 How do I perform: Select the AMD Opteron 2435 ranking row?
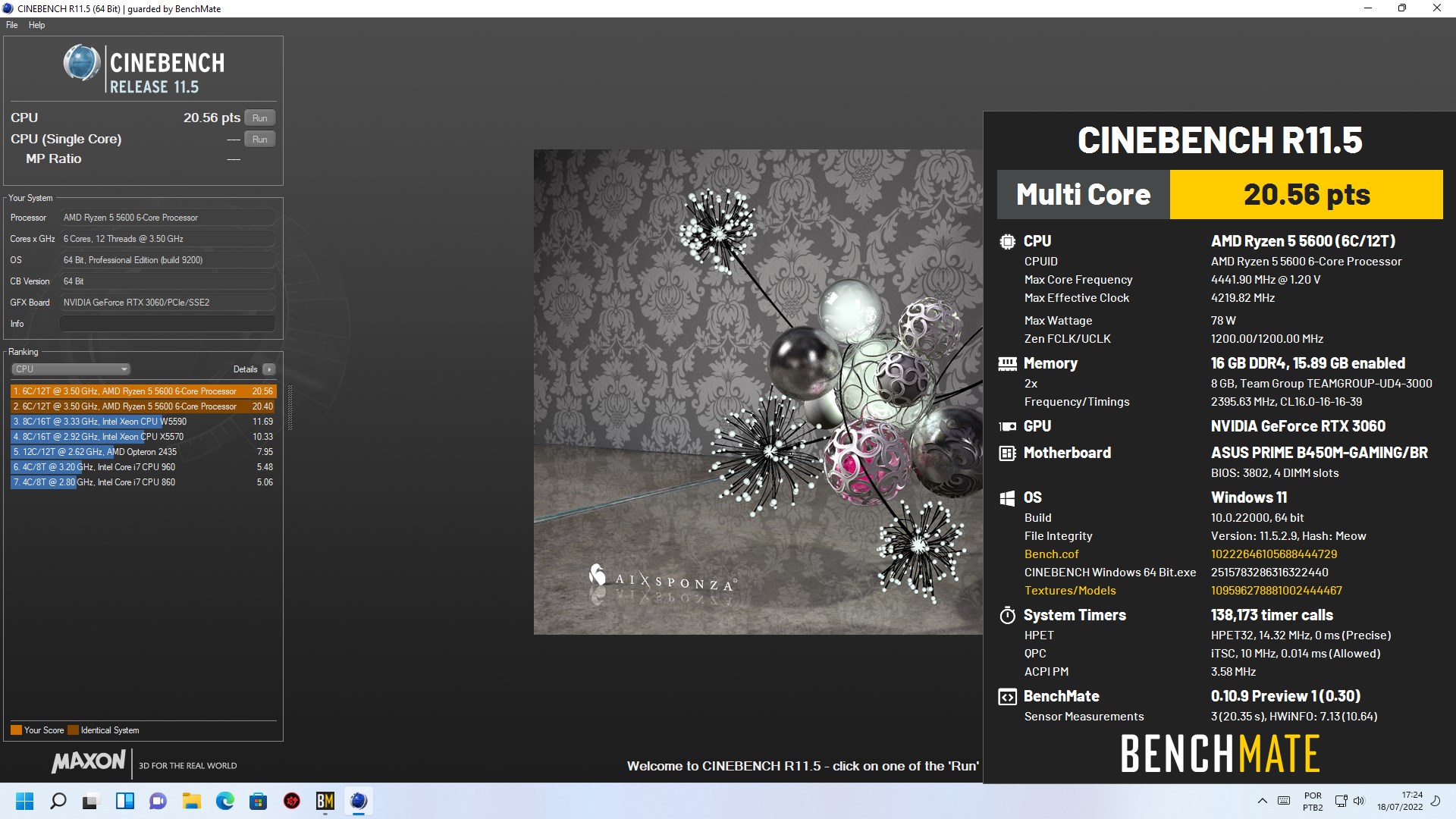click(143, 452)
